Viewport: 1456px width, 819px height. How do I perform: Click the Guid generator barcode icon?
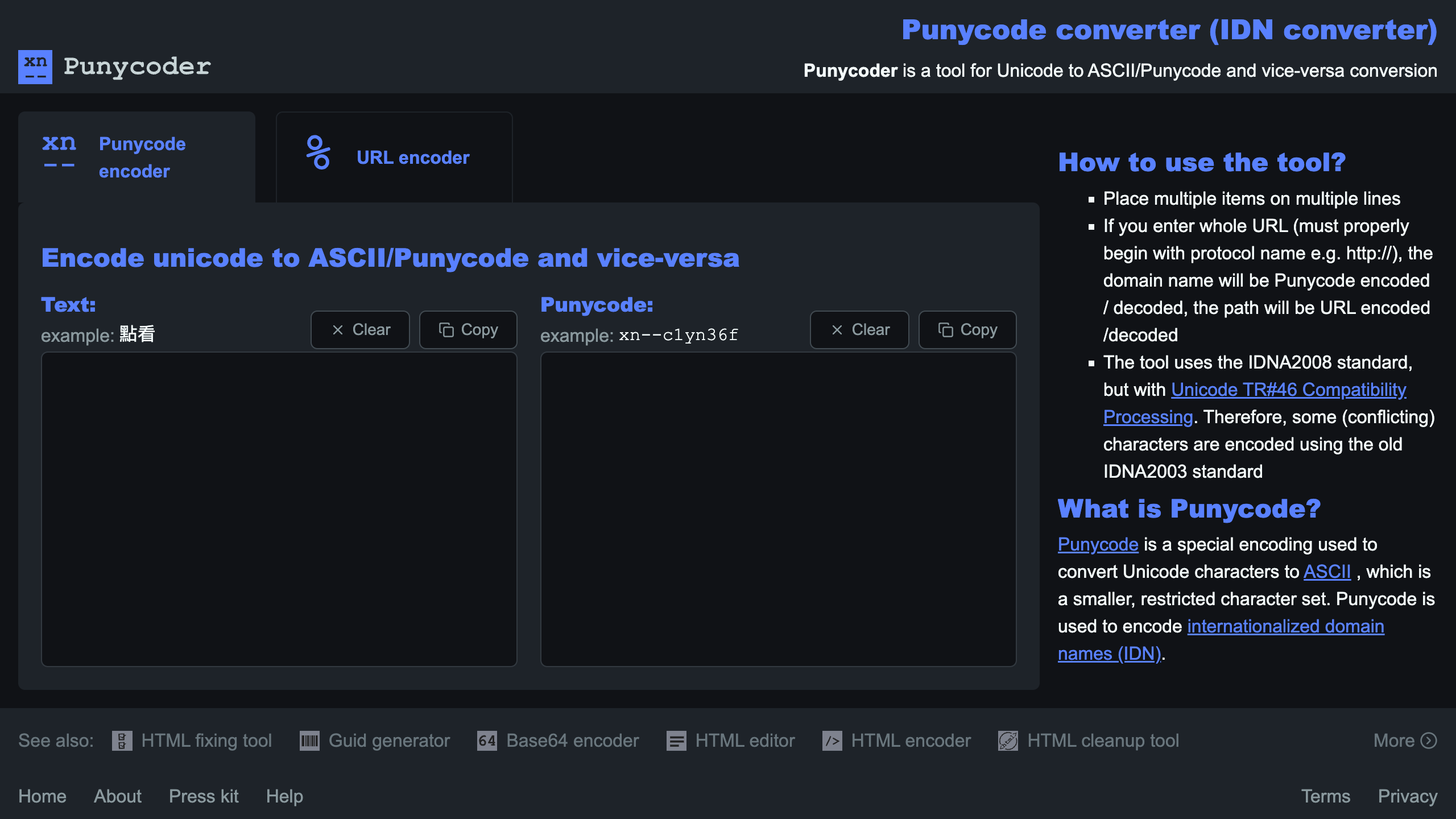309,741
